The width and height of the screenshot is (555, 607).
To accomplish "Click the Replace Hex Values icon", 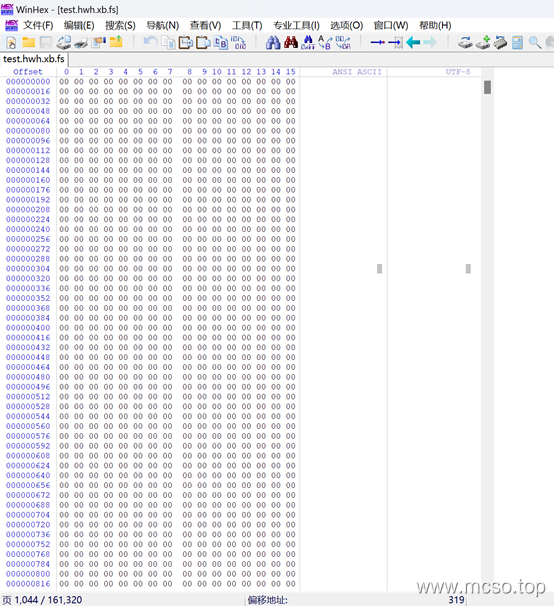I will 343,43.
